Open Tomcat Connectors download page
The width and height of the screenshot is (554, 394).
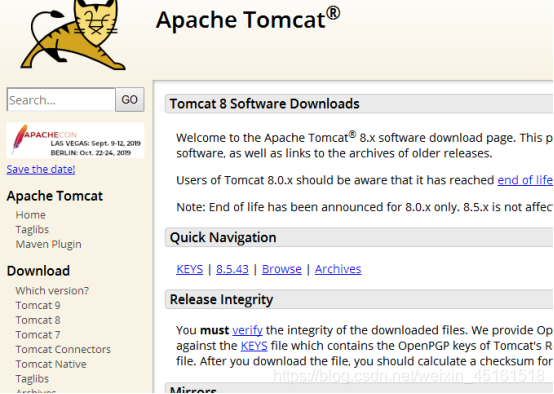[x=63, y=349]
